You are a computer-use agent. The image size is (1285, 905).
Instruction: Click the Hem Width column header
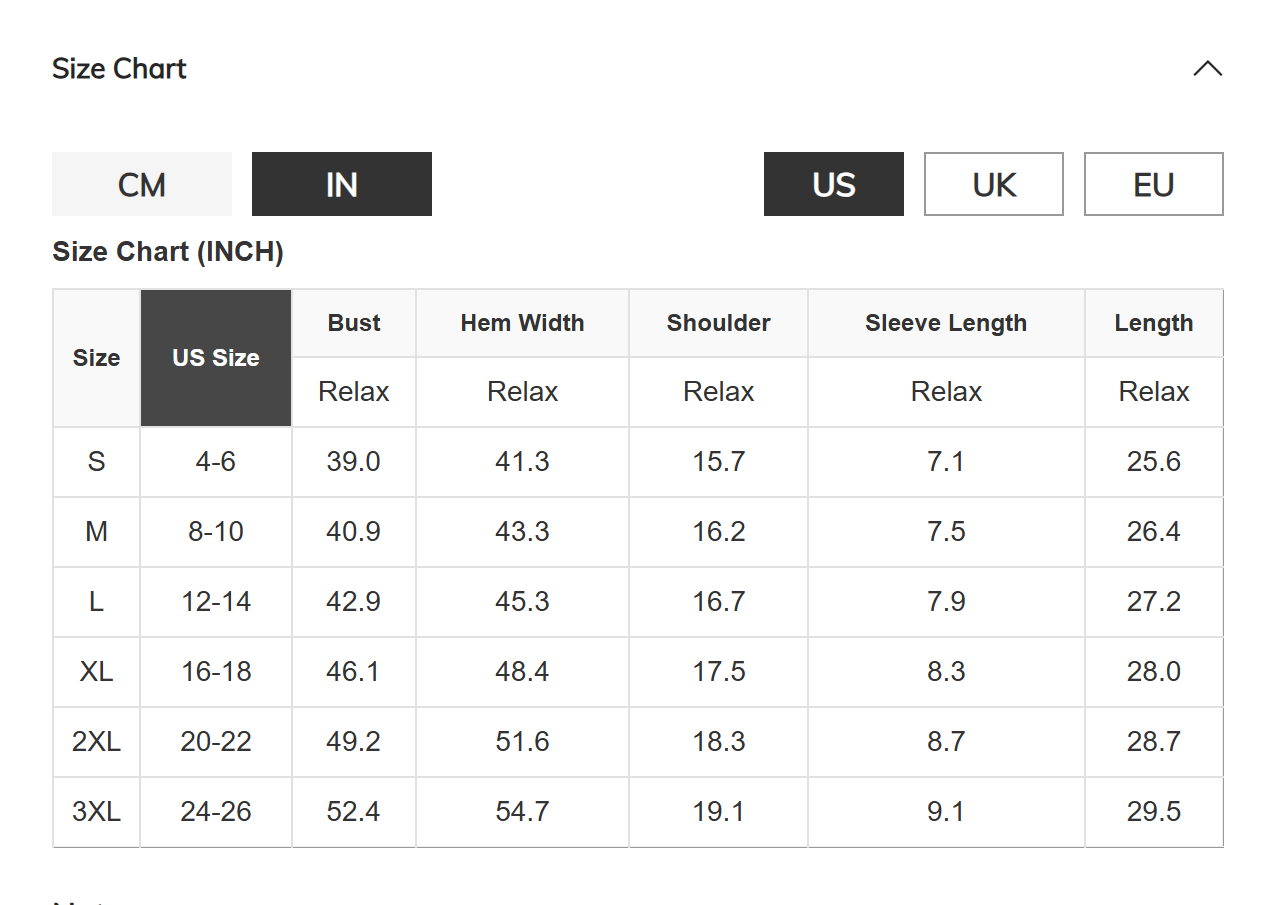522,323
